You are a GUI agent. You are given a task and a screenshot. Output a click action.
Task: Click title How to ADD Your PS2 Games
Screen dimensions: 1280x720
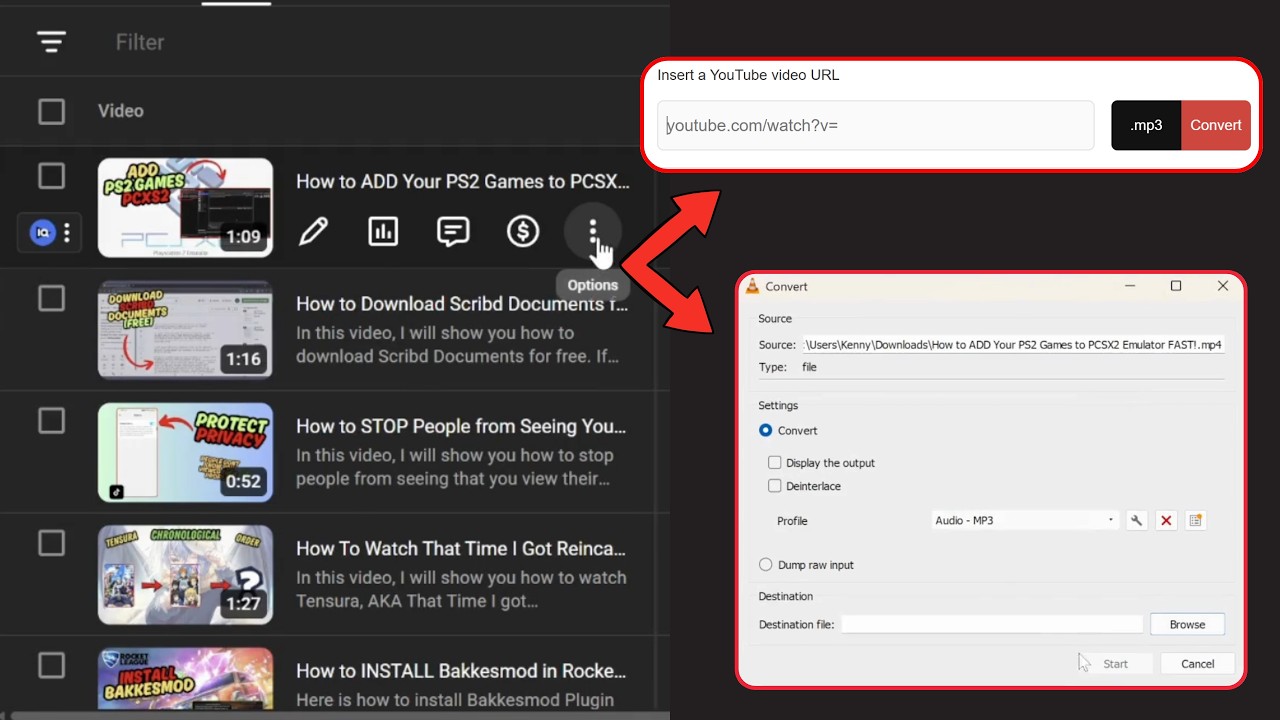click(x=463, y=182)
